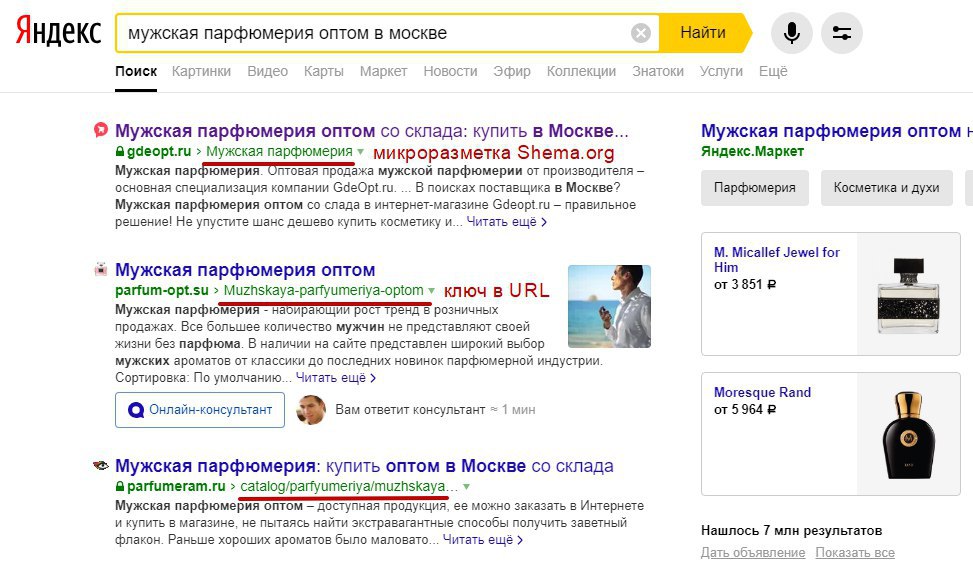
Task: Click the green Яндекс.Маркет source label
Action: [x=753, y=151]
